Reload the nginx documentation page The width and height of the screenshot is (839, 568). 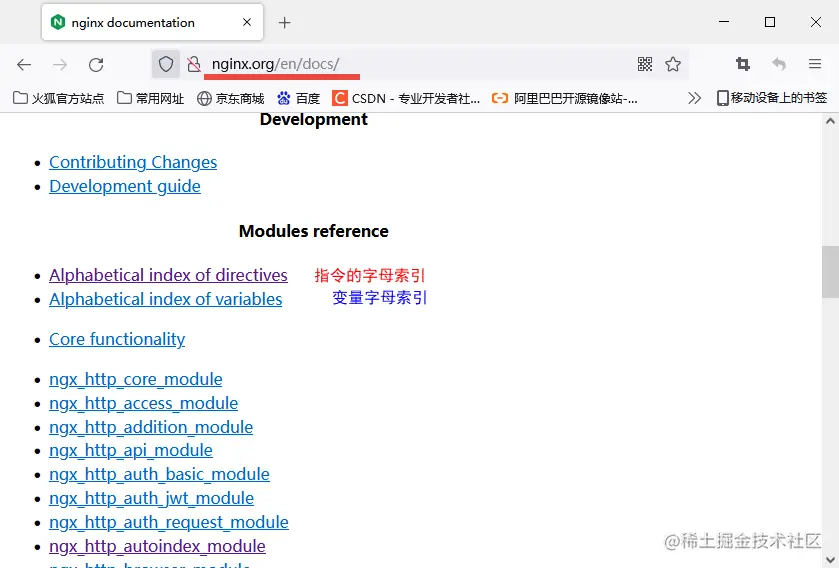tap(96, 65)
